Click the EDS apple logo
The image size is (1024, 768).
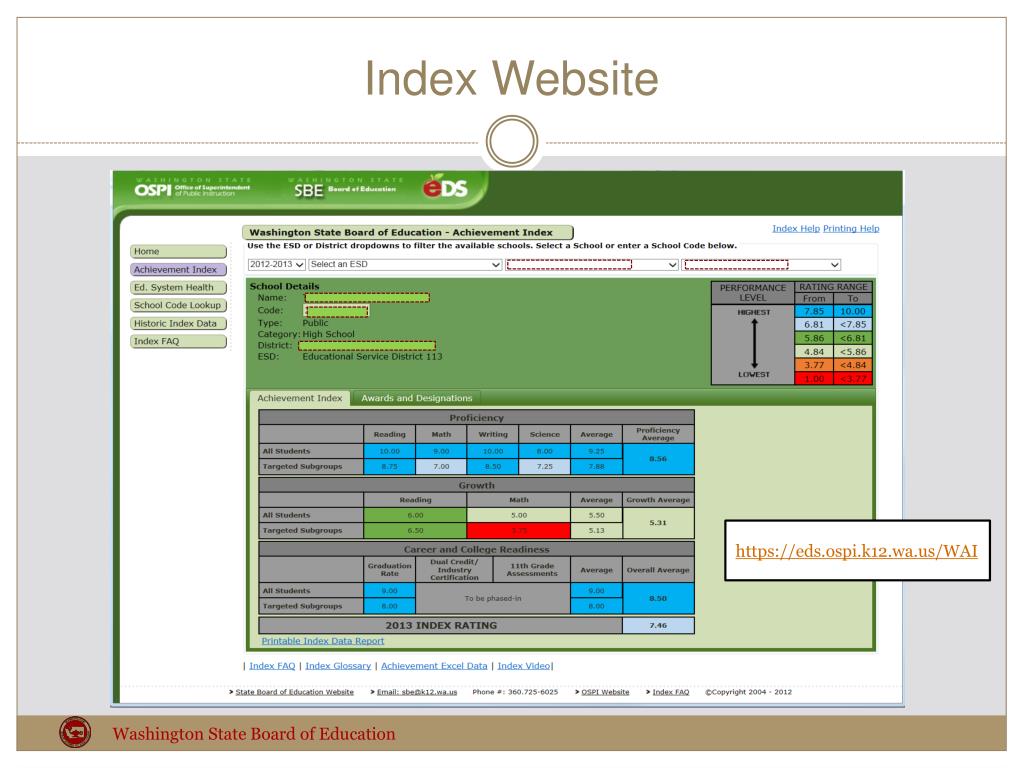click(445, 187)
